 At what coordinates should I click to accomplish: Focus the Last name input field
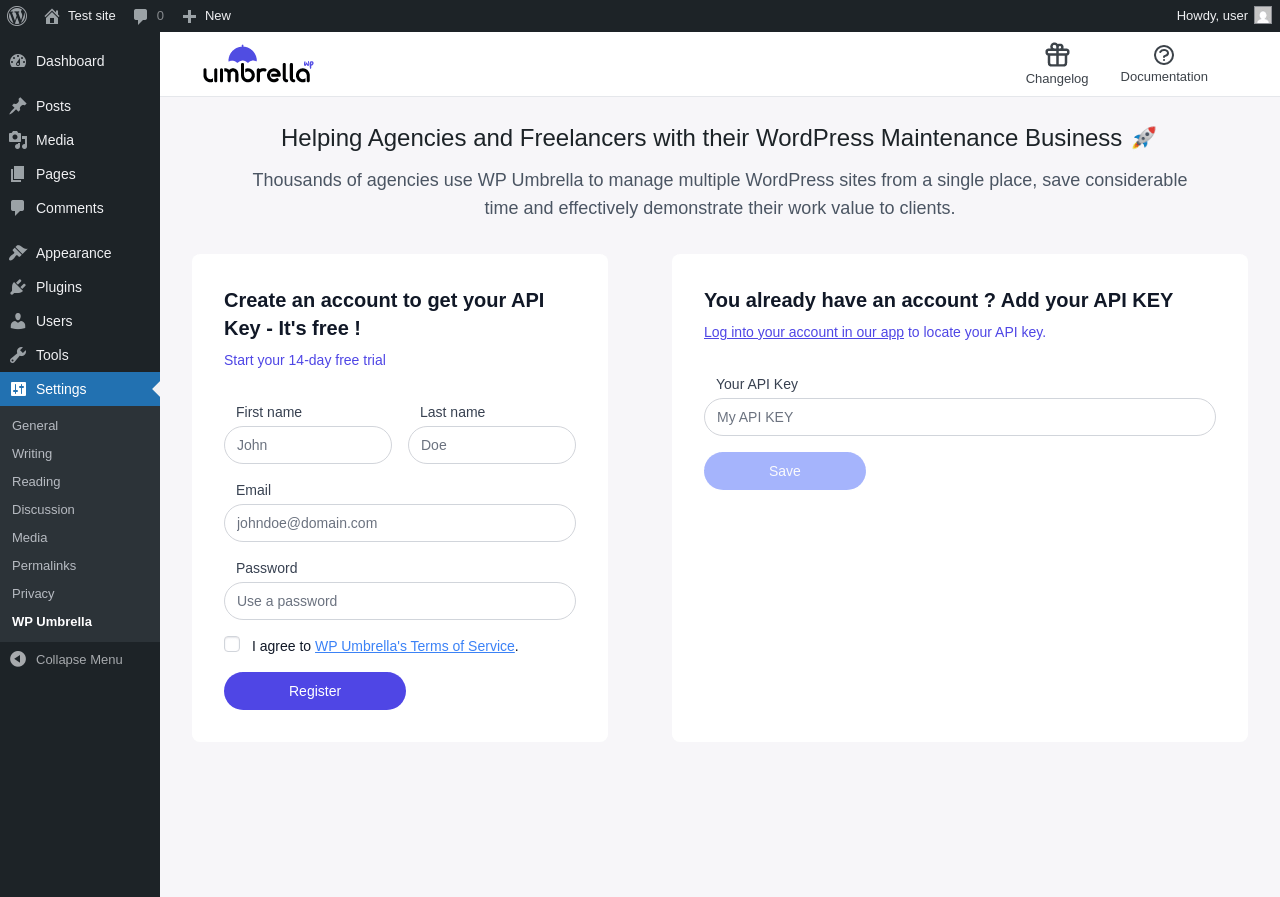[x=492, y=445]
